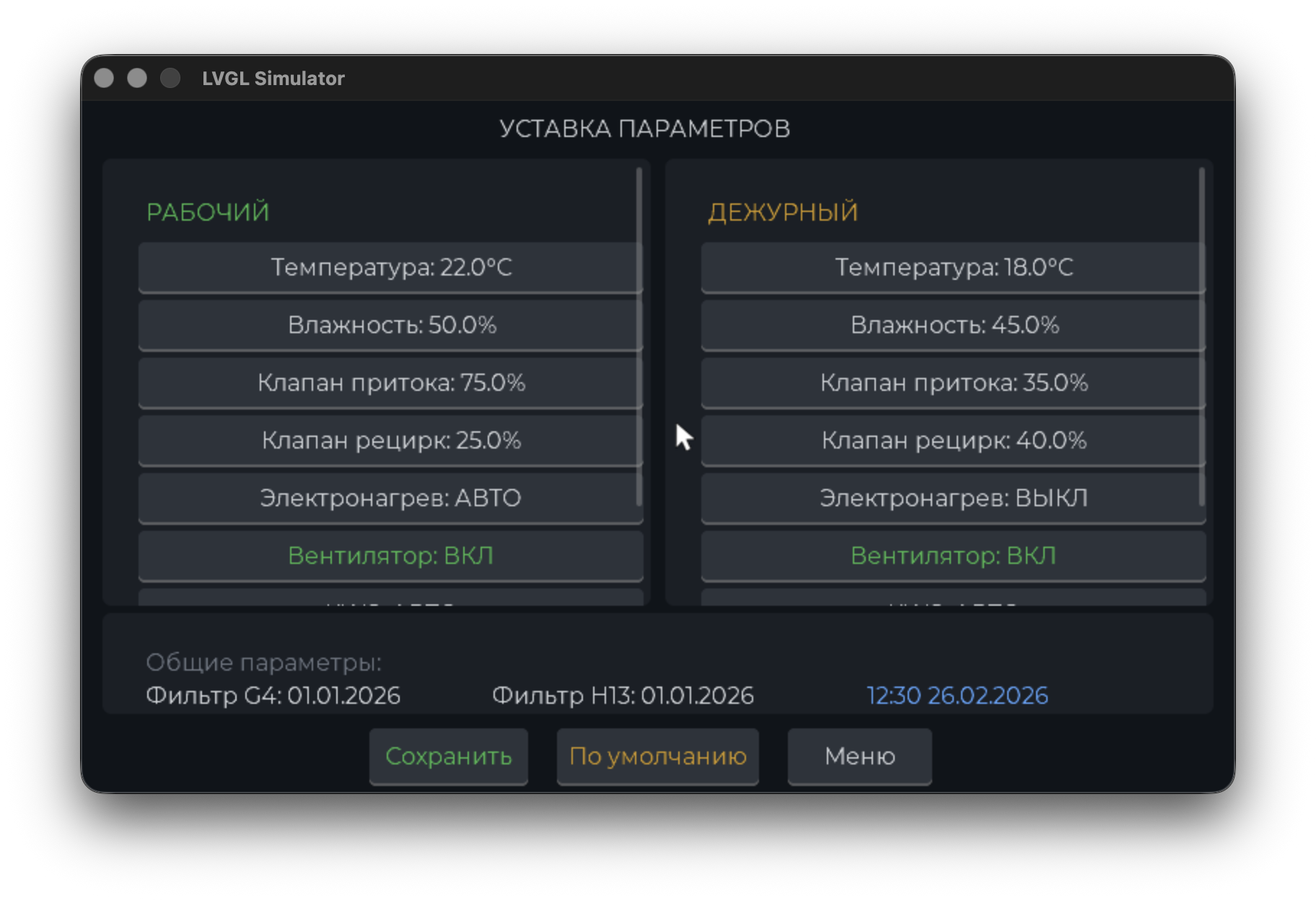Click standby mode Клапан рецирк 40.0% button

click(x=953, y=441)
